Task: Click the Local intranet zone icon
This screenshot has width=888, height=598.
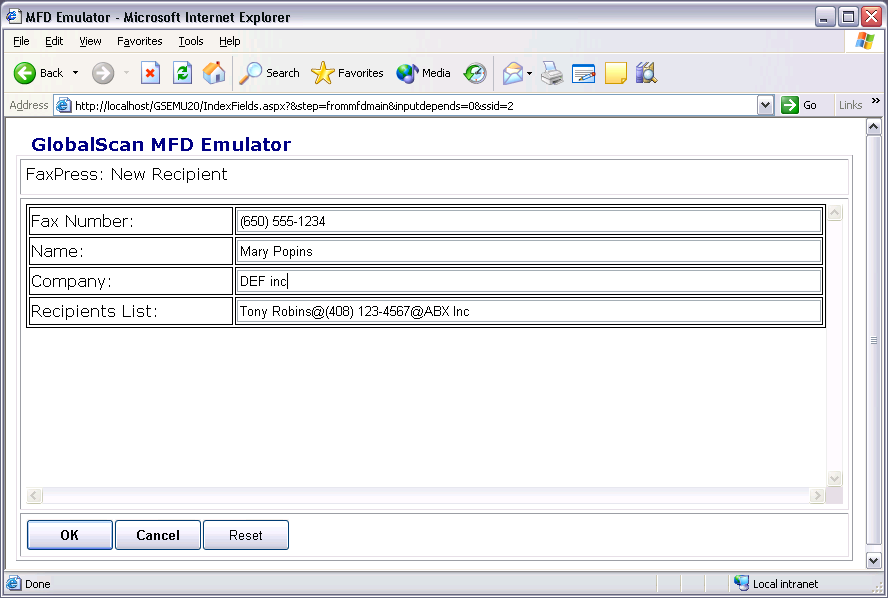Action: tap(741, 583)
